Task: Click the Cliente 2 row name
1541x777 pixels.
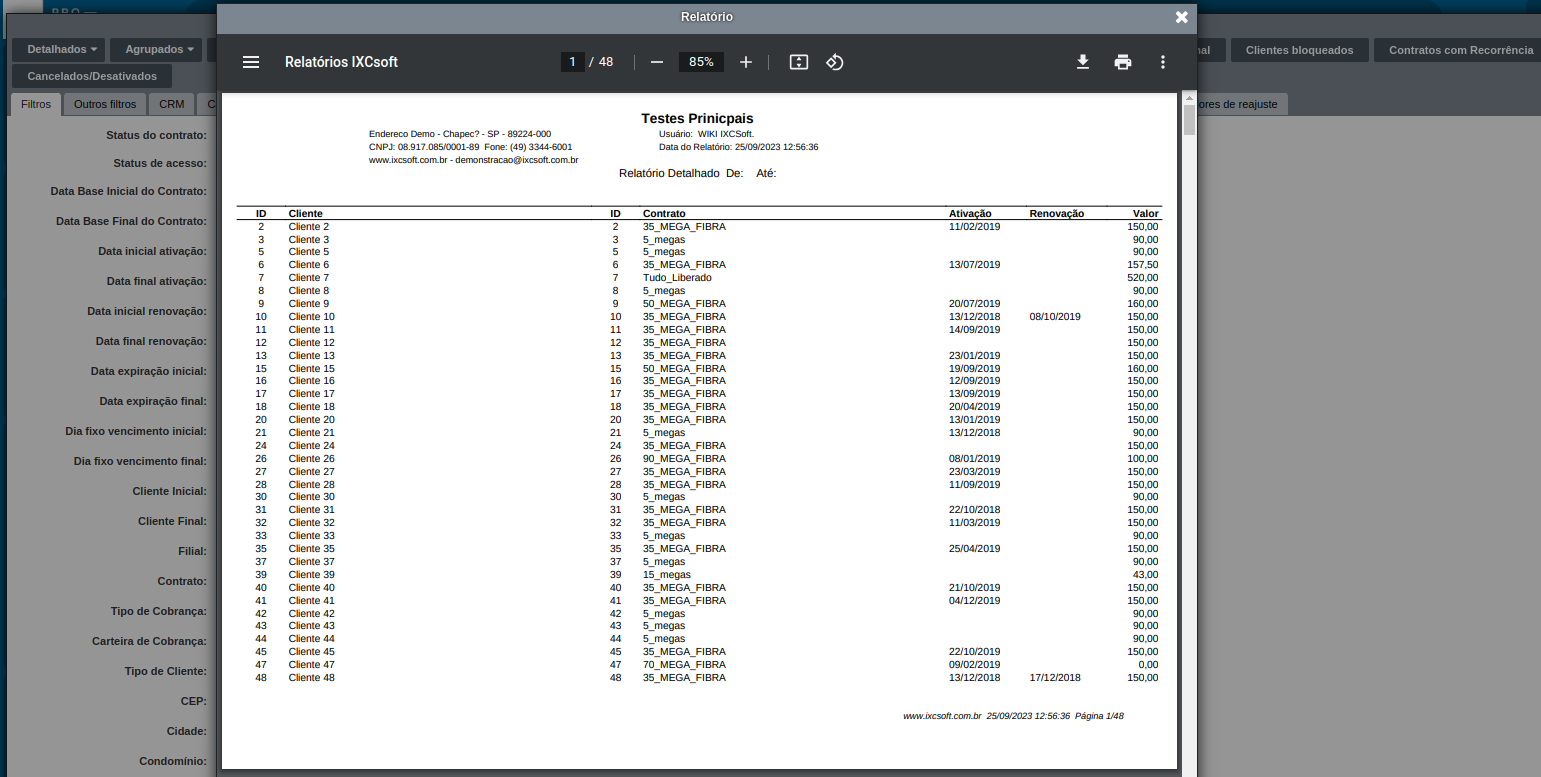Action: [309, 227]
